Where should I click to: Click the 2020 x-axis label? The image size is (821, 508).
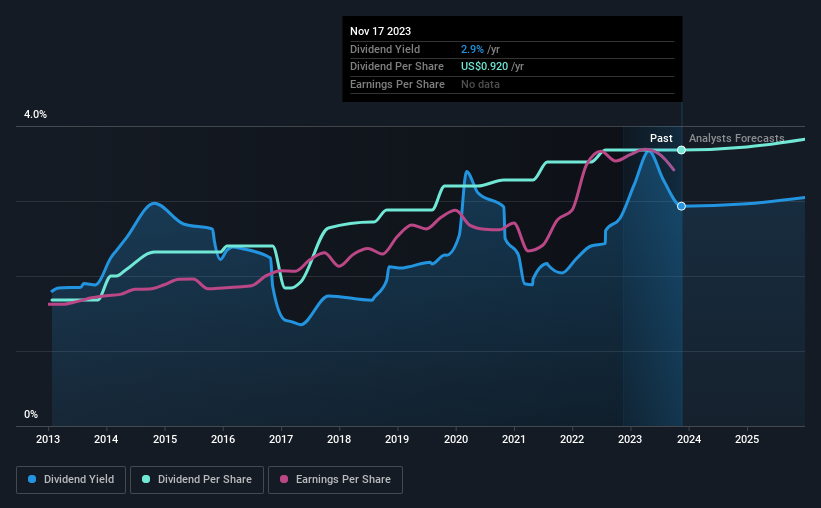click(x=456, y=439)
